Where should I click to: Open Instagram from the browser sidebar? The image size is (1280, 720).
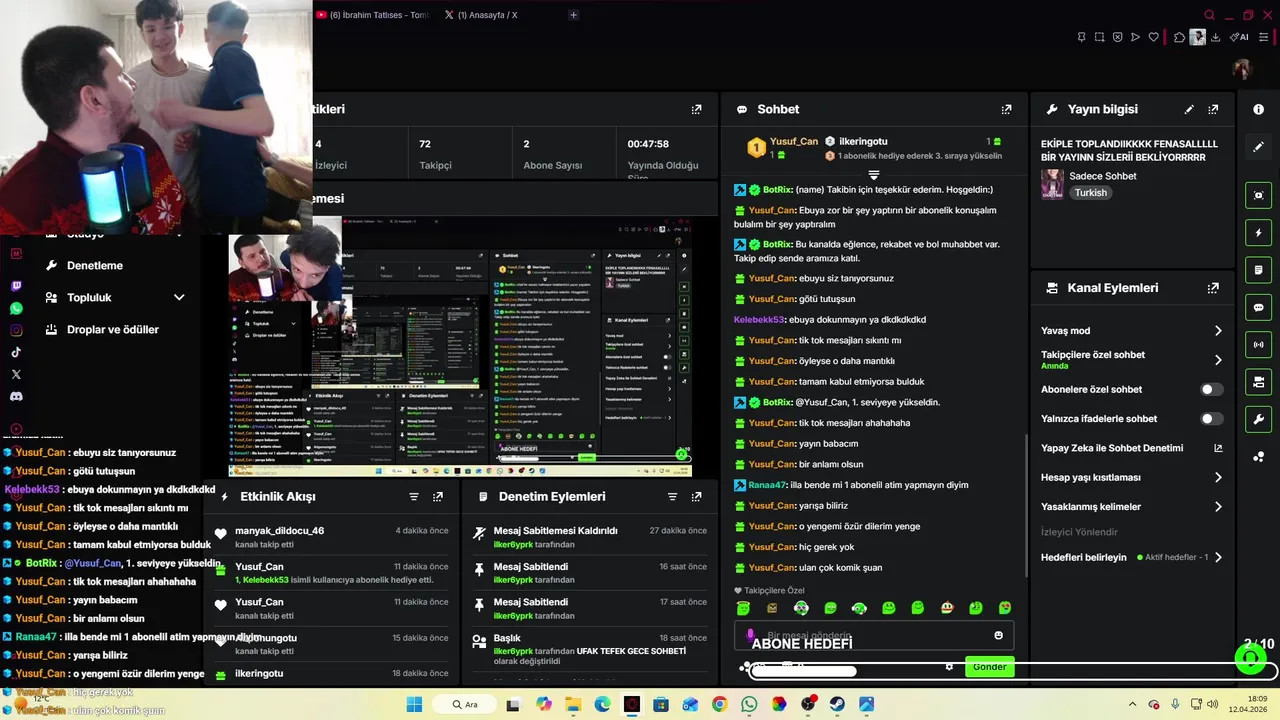tap(16, 330)
